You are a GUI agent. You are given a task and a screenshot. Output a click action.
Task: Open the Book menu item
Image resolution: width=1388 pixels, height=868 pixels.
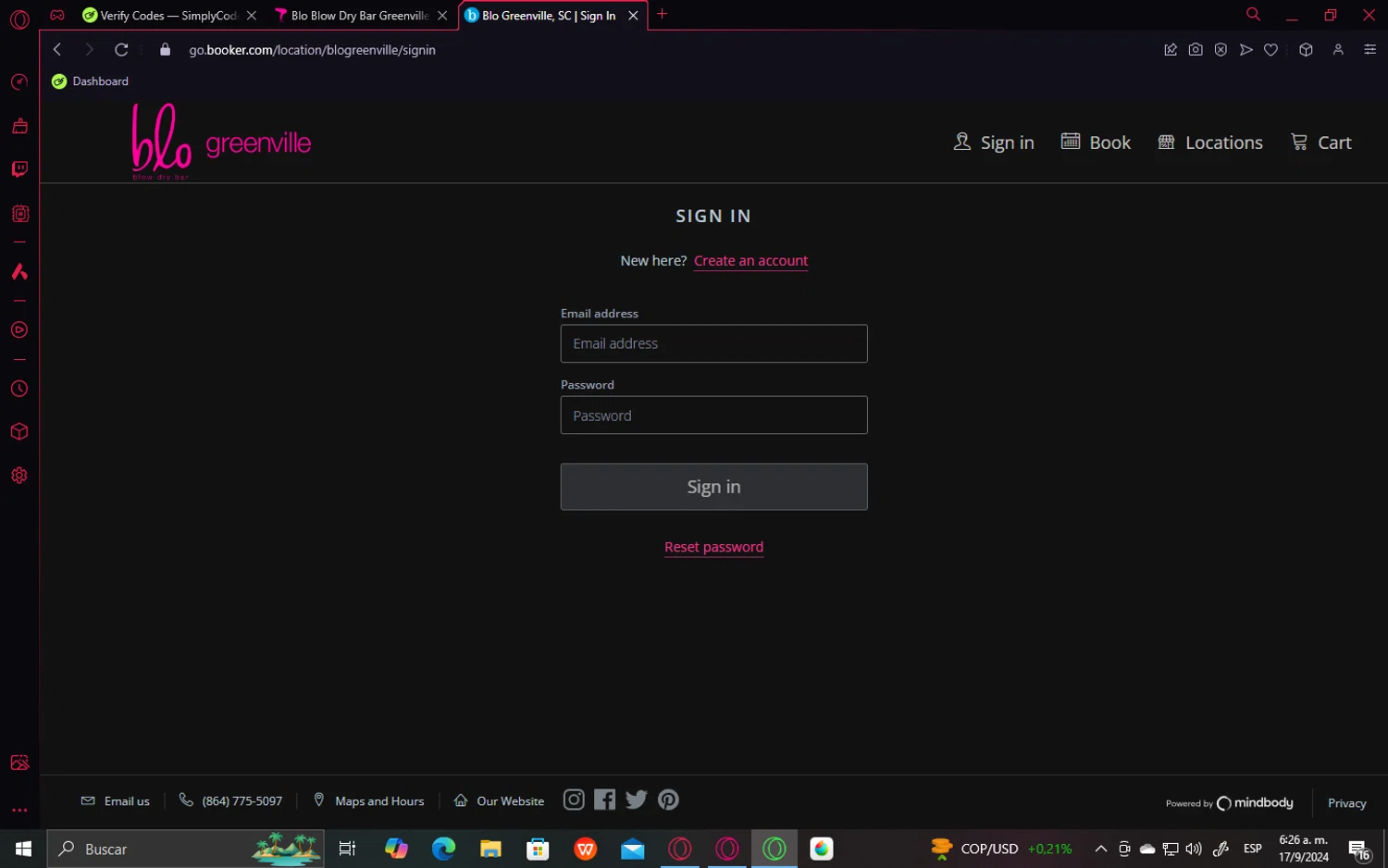coord(1096,143)
